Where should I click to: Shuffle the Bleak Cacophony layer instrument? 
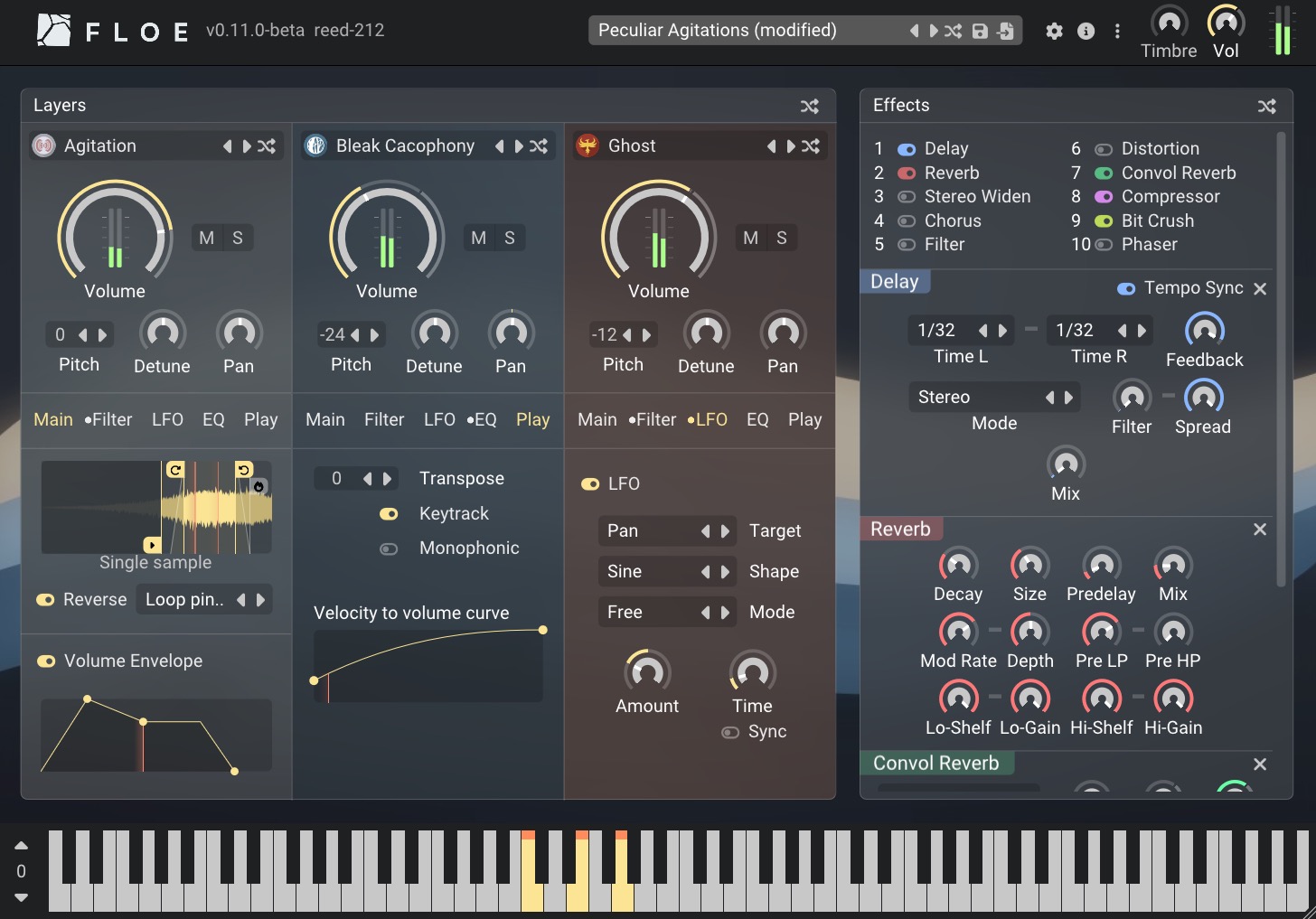pyautogui.click(x=539, y=145)
